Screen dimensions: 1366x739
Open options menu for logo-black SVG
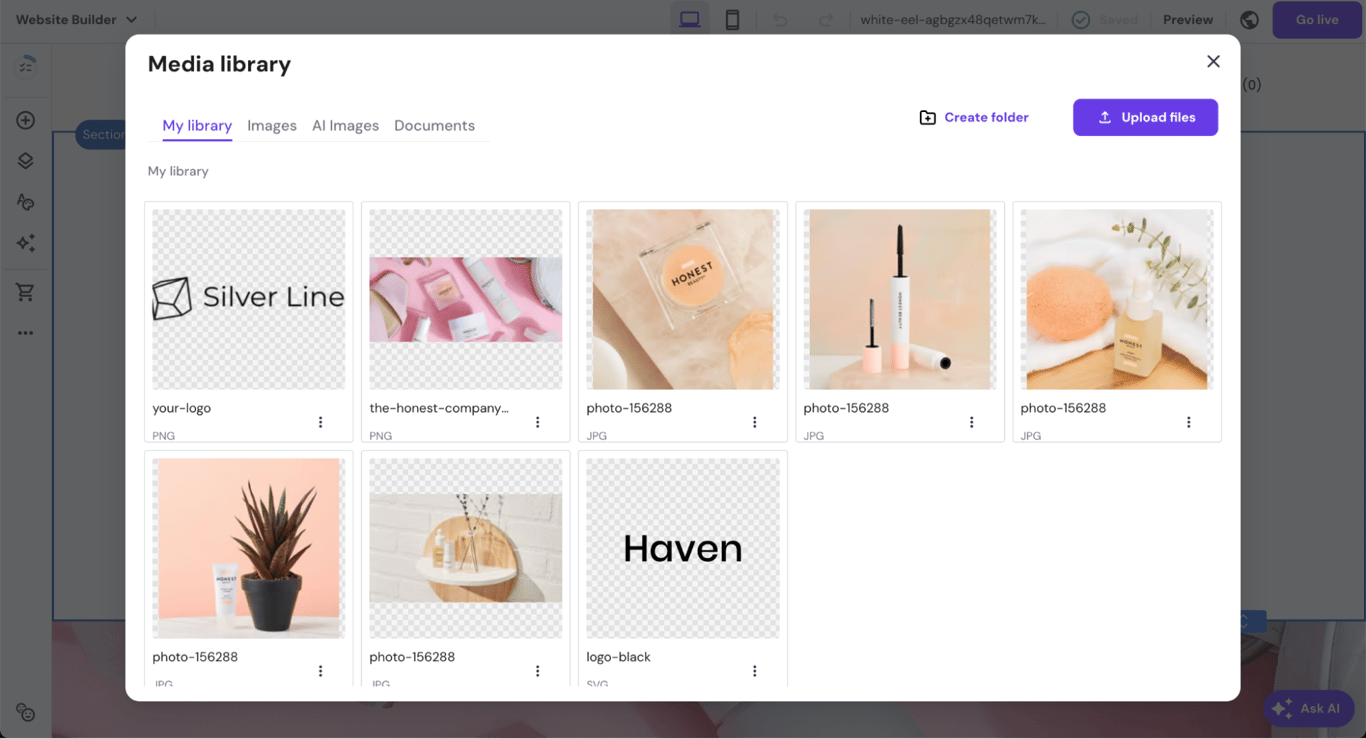[x=754, y=670]
